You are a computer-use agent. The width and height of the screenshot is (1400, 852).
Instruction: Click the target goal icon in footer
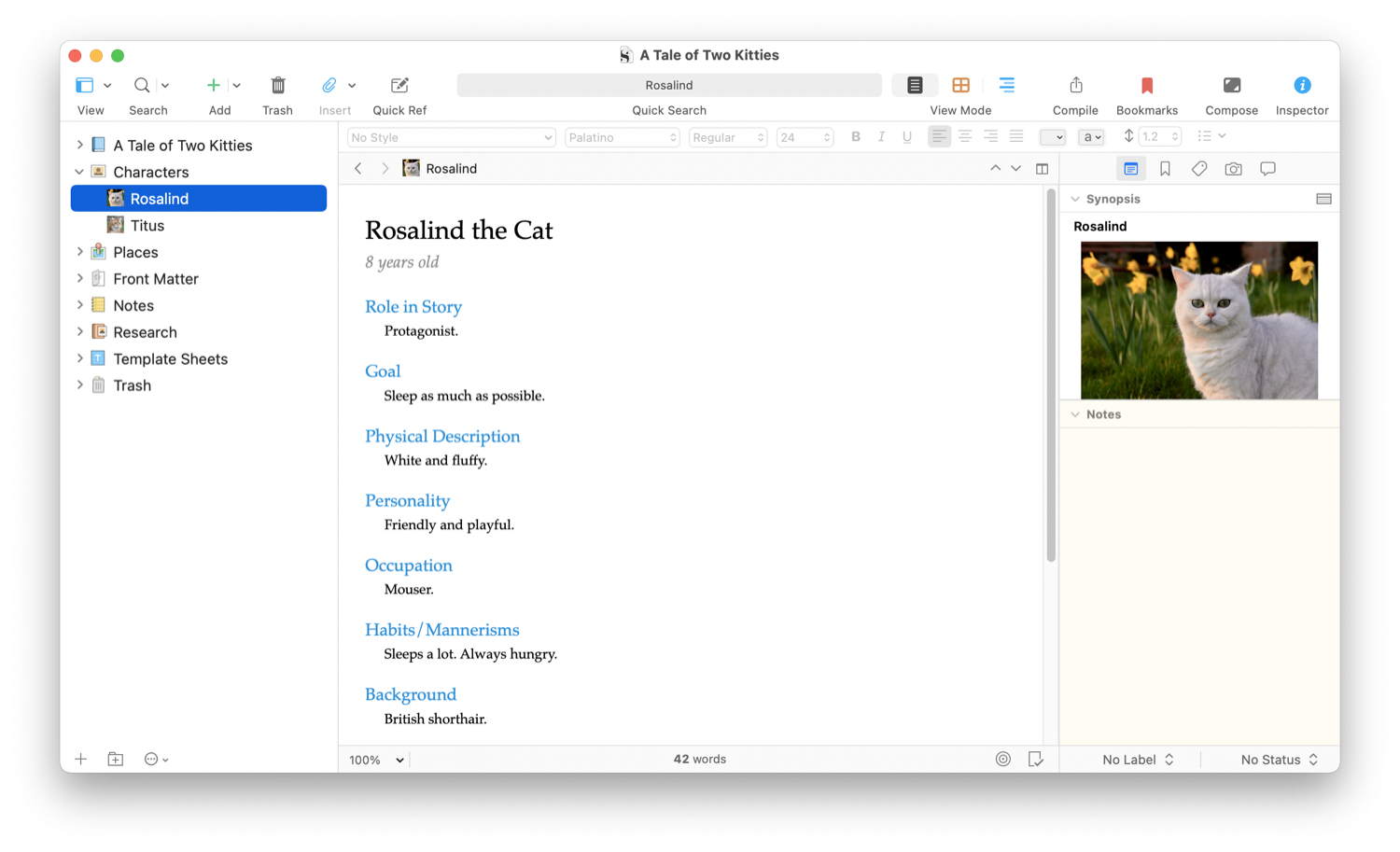coord(1002,760)
